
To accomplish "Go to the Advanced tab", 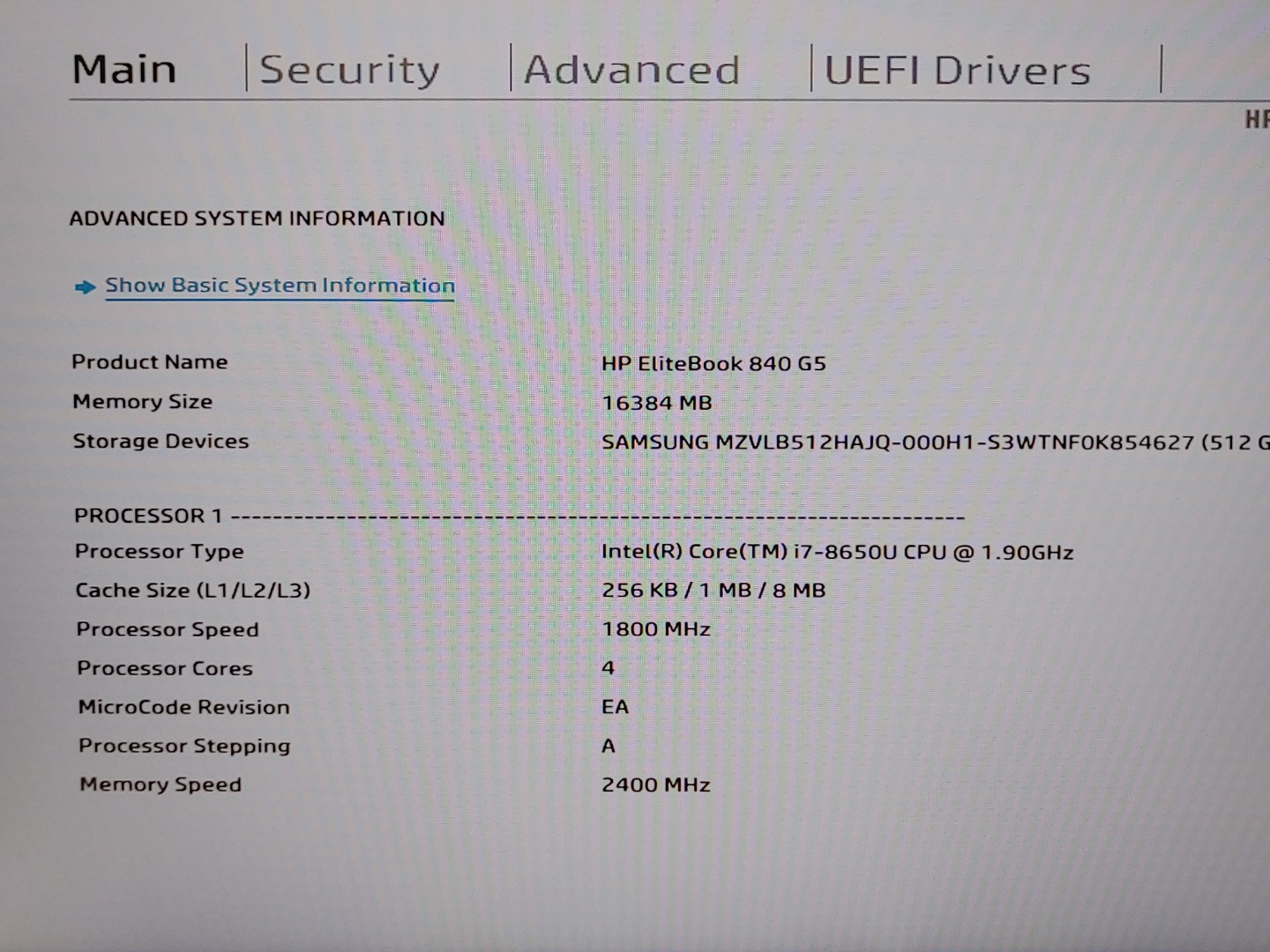I will click(x=631, y=71).
